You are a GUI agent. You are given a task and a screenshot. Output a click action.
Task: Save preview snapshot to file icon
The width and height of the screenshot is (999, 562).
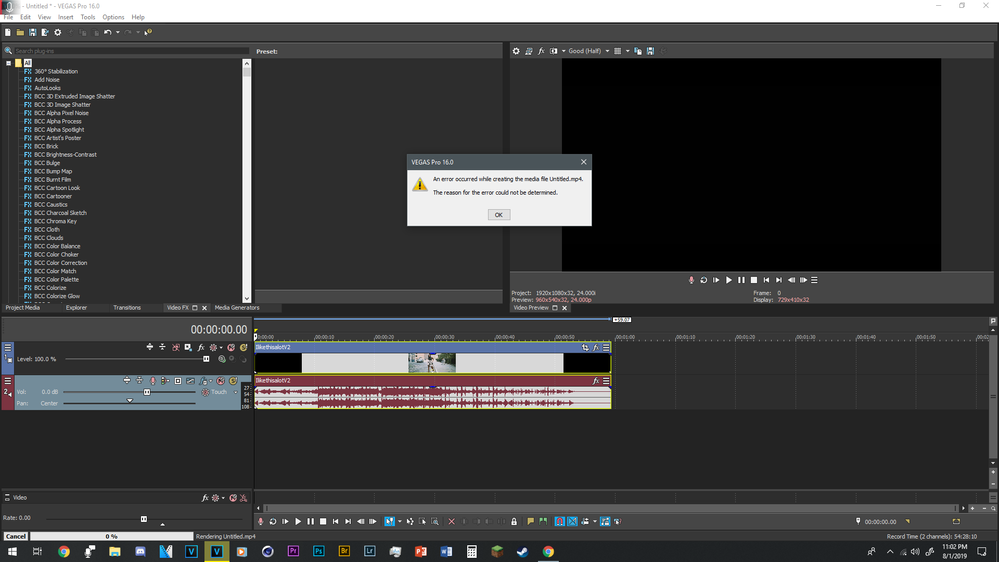coord(650,51)
